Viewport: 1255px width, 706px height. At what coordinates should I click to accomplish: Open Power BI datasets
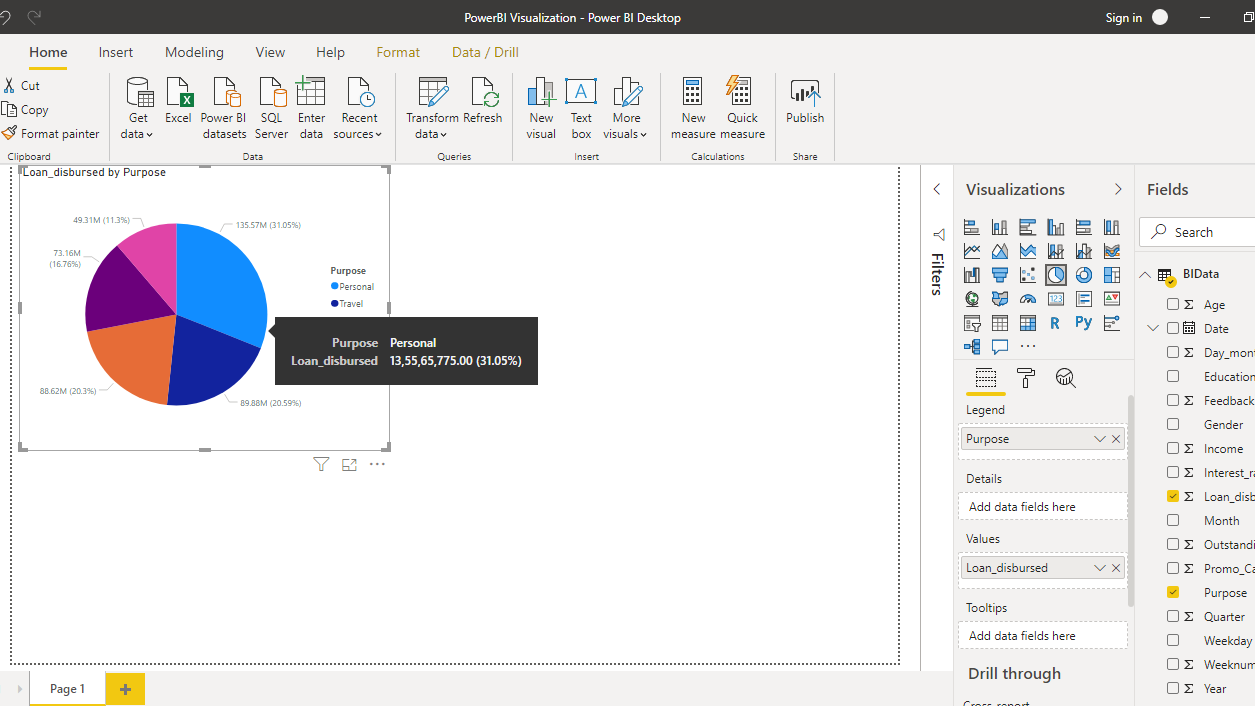224,108
